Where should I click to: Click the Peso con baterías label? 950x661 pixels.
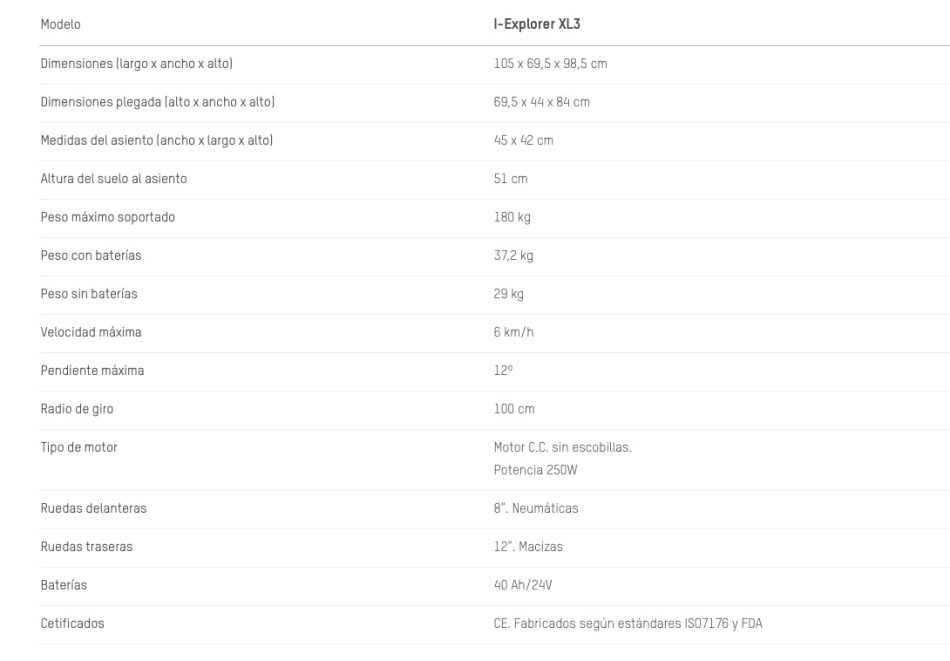coord(91,256)
